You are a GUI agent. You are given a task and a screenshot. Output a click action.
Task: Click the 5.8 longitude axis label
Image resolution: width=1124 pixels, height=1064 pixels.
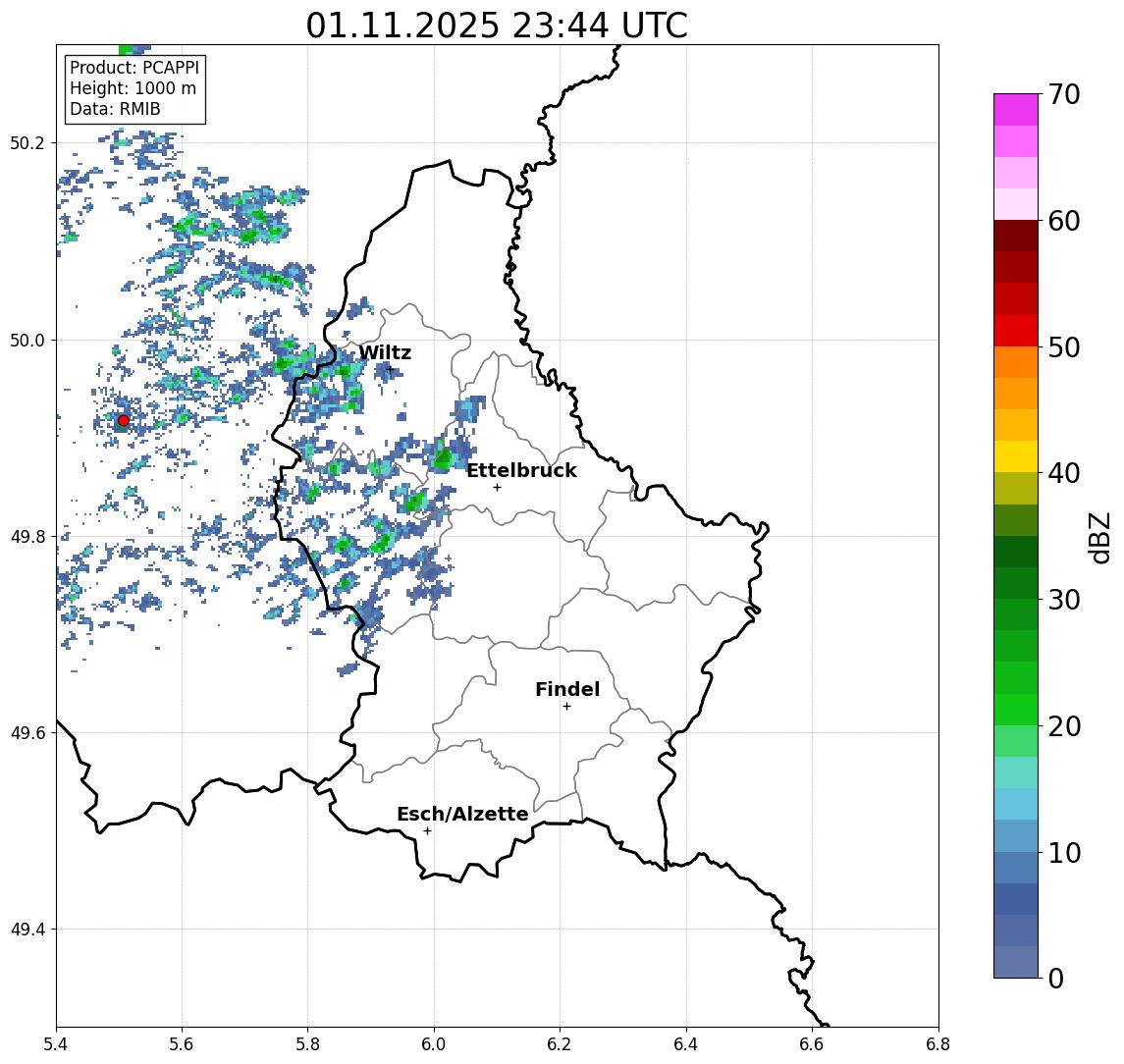coord(307,1044)
